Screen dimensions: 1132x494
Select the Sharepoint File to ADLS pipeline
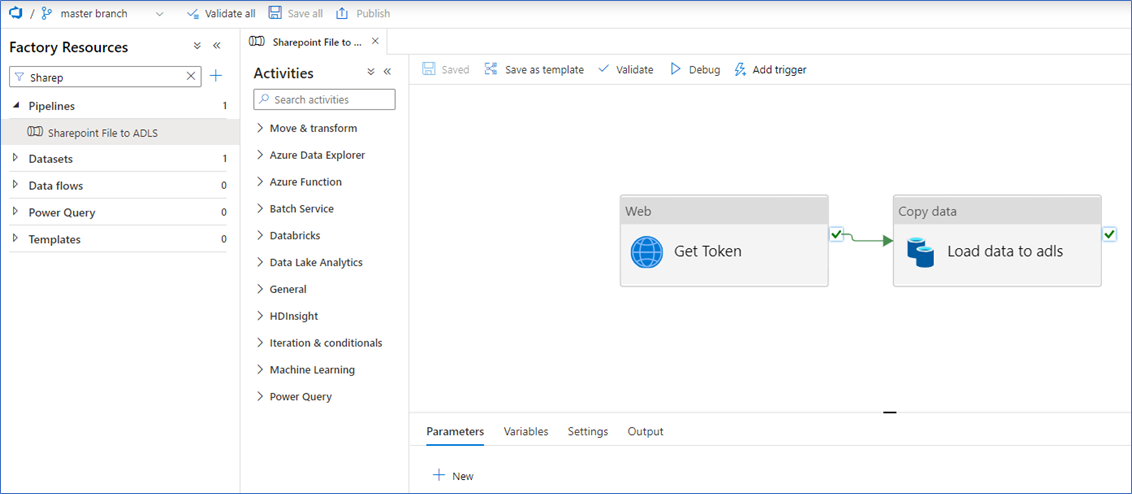pyautogui.click(x=102, y=133)
